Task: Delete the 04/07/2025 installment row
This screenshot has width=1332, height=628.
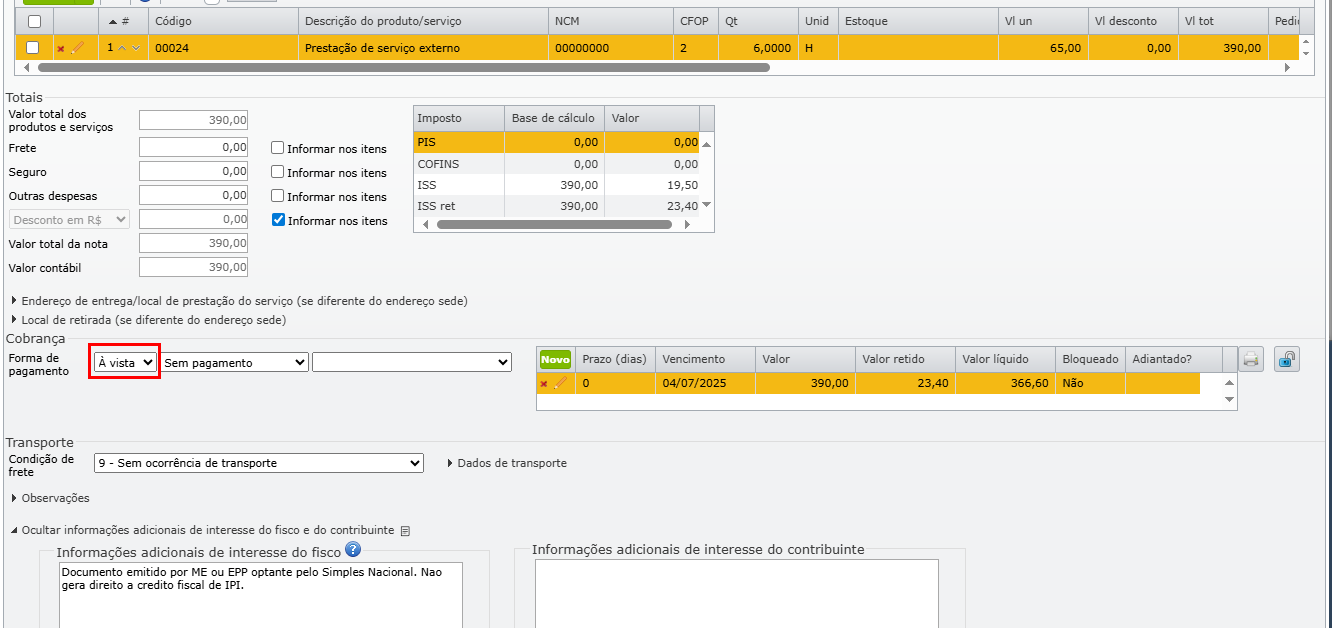Action: click(x=544, y=383)
